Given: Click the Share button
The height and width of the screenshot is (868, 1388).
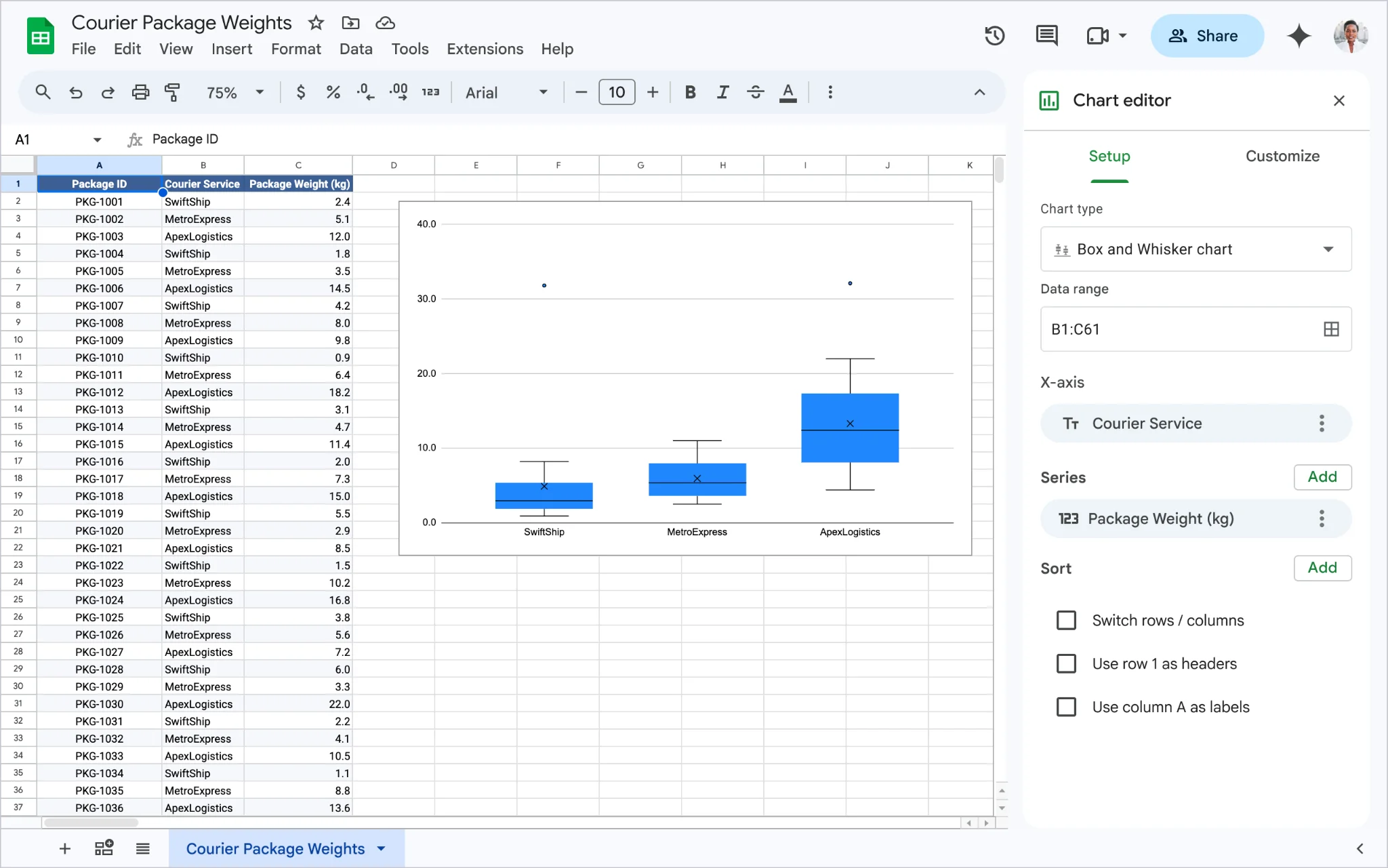Looking at the screenshot, I should coord(1207,36).
